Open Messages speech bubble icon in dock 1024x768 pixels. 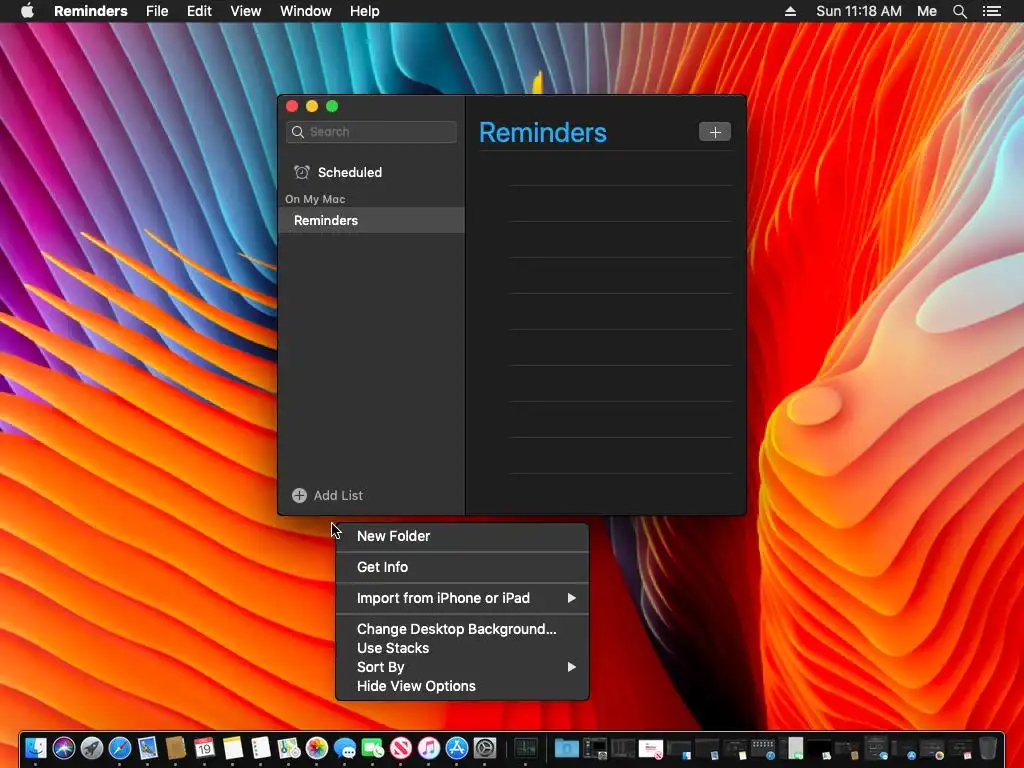pos(345,748)
